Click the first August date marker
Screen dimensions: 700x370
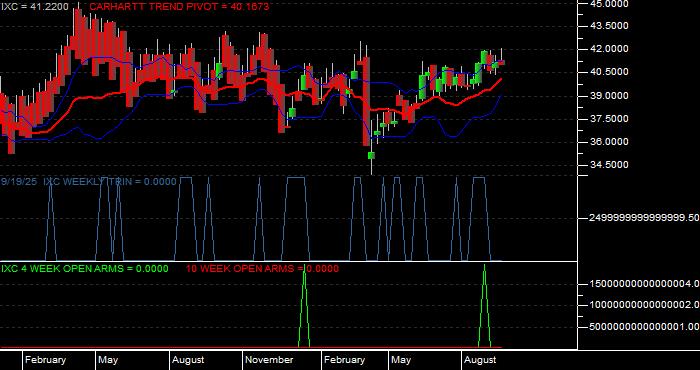click(188, 360)
